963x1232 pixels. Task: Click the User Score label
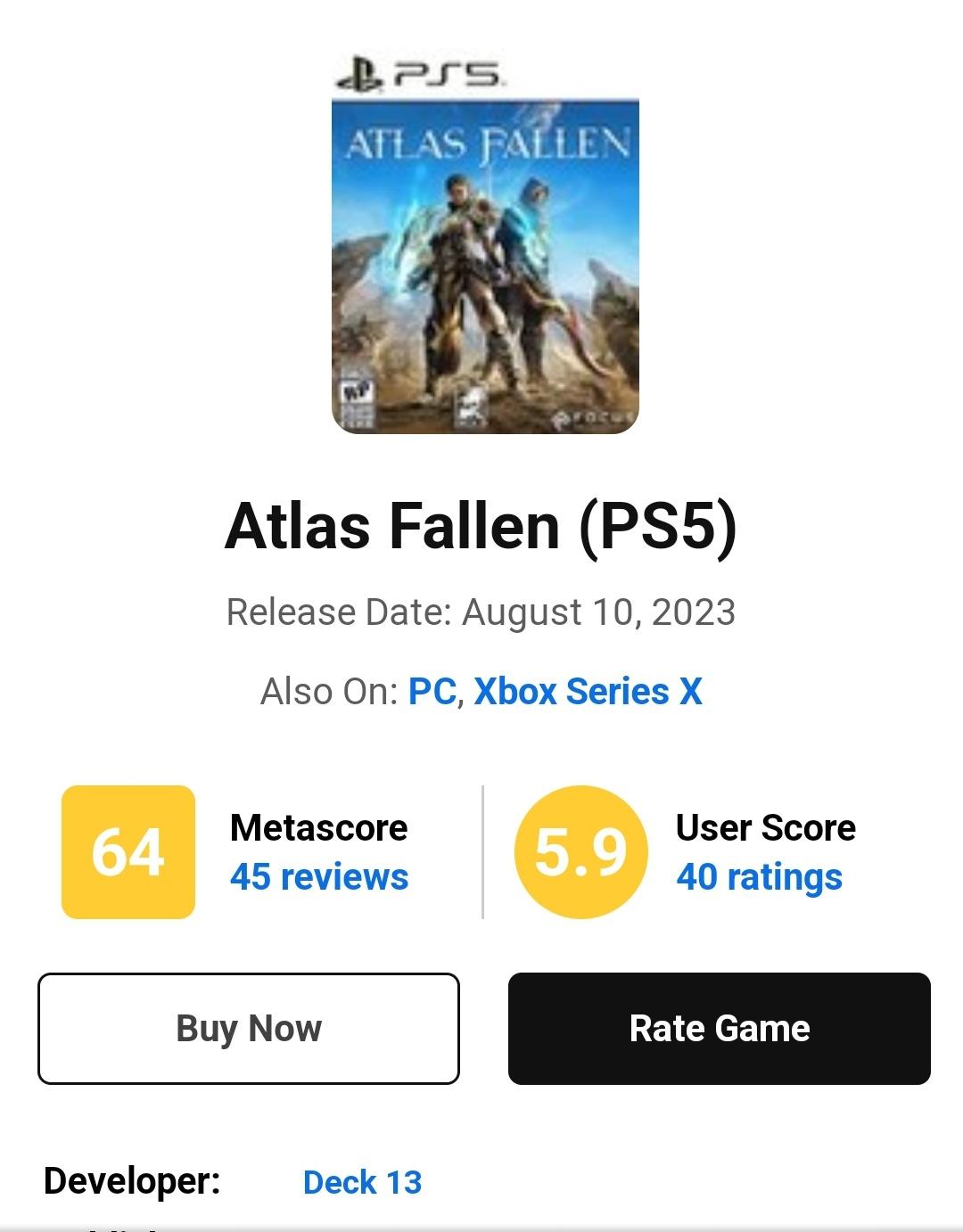click(765, 828)
